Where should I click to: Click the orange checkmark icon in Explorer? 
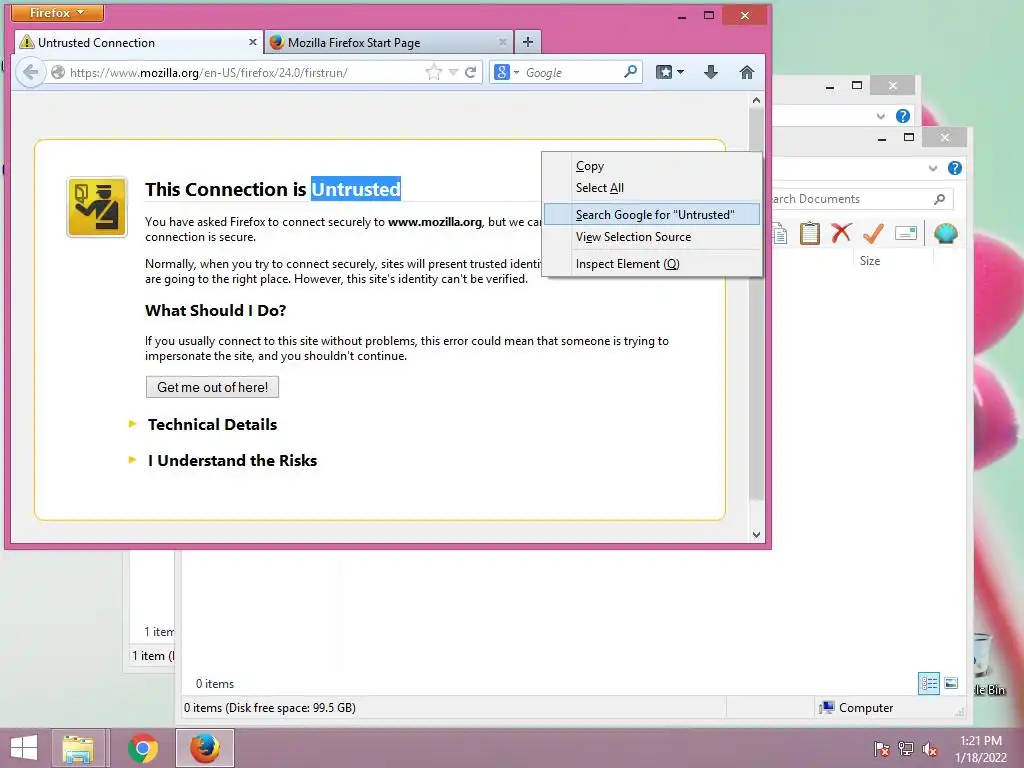pos(873,232)
